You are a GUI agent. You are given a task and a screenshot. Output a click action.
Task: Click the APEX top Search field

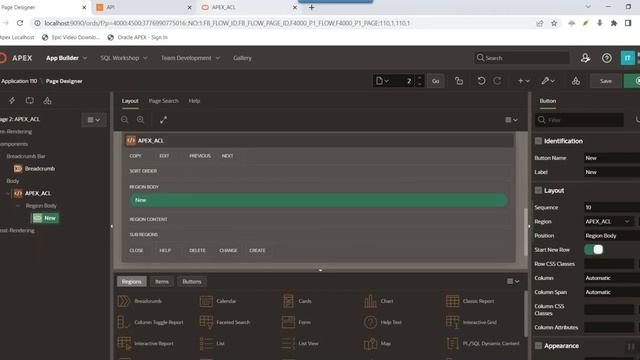(522, 58)
